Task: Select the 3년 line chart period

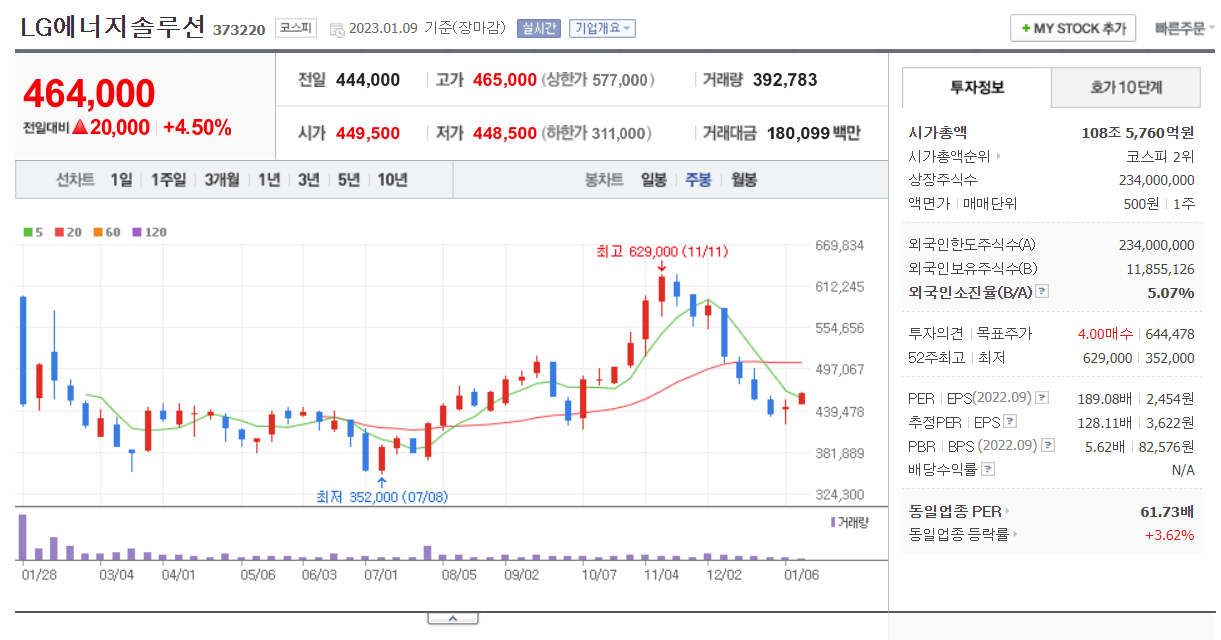Action: [x=309, y=180]
